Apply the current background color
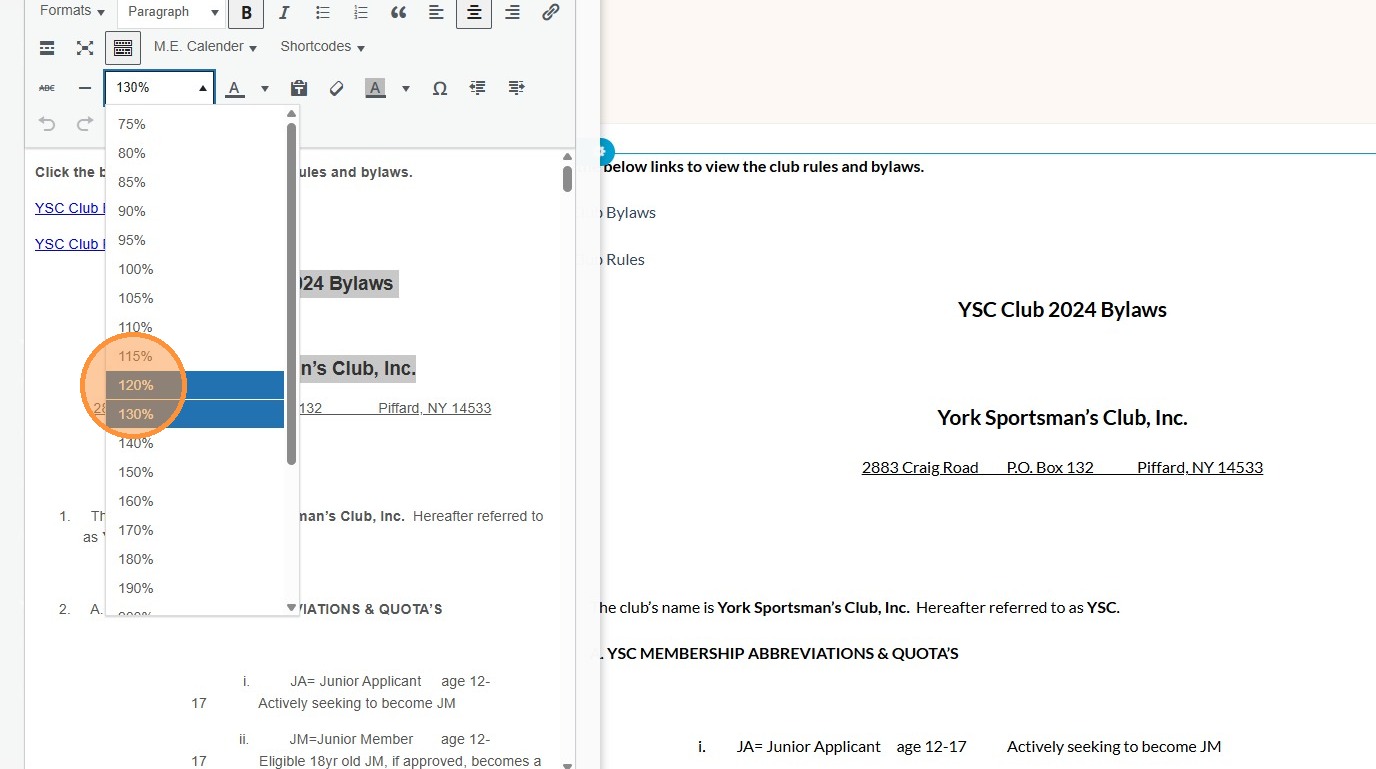 (x=376, y=88)
